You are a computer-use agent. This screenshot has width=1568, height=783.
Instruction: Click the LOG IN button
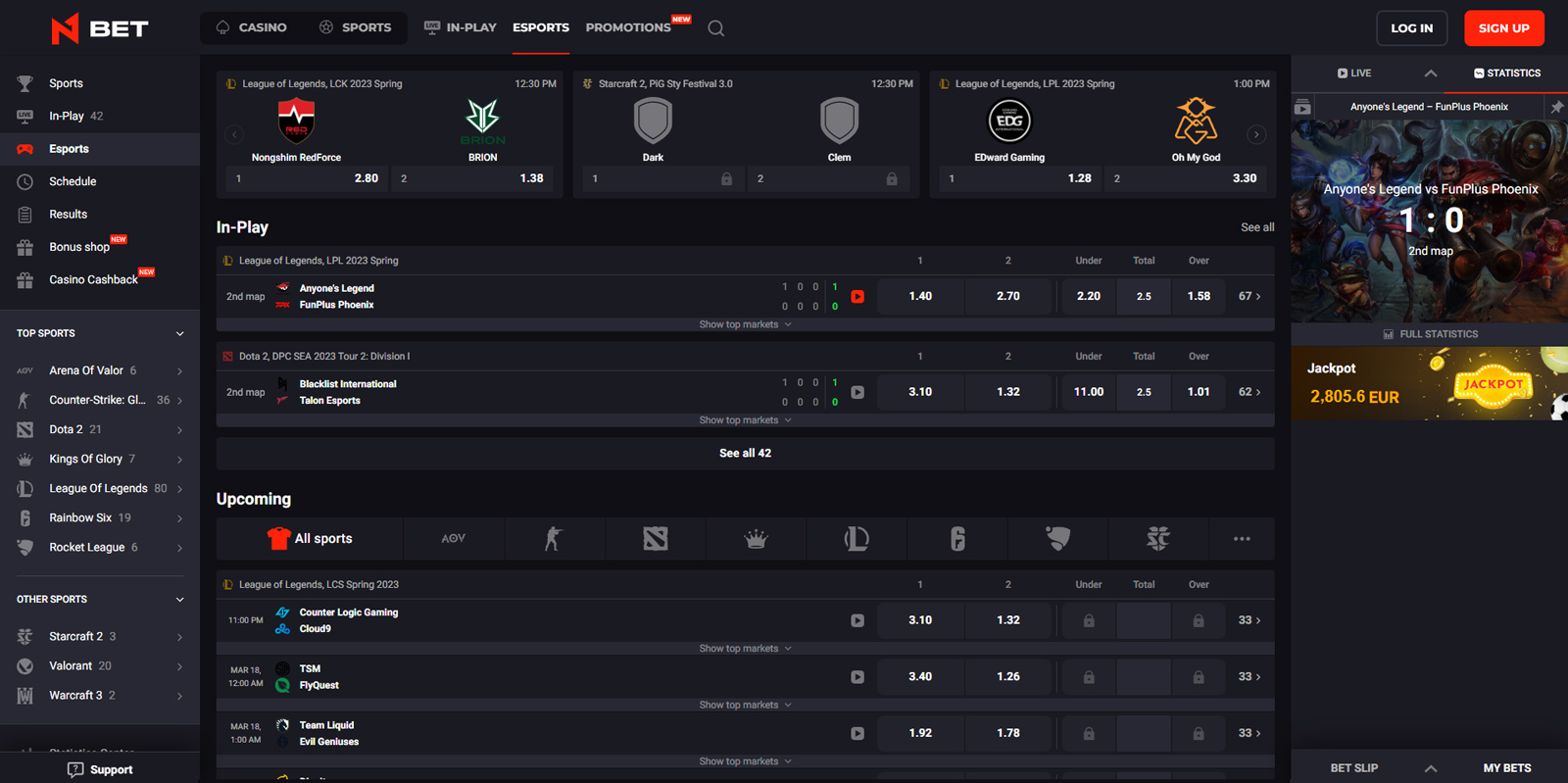pyautogui.click(x=1412, y=28)
